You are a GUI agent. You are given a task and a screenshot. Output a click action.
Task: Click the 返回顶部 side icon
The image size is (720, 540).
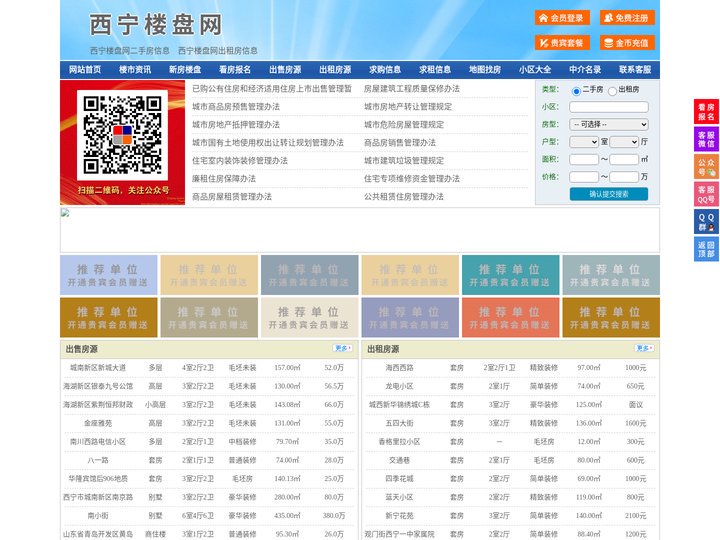[706, 249]
